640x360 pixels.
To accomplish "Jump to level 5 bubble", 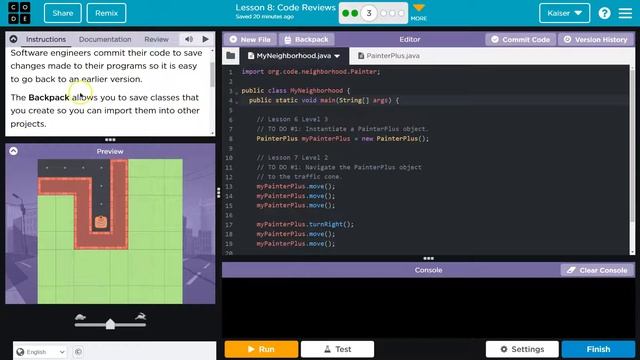I will (x=392, y=13).
